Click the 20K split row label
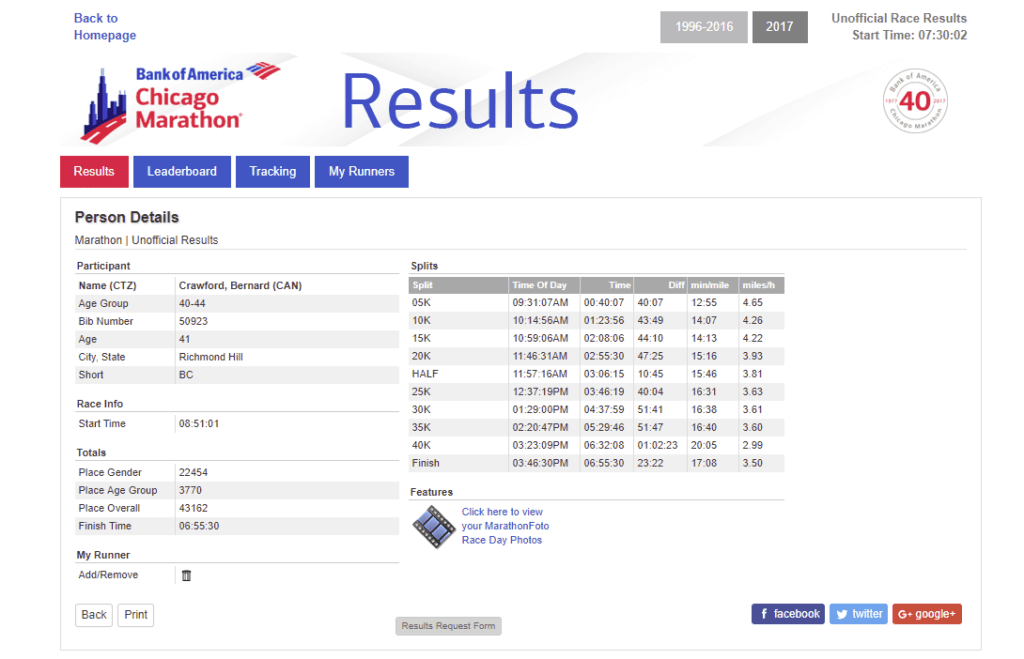 (x=421, y=356)
